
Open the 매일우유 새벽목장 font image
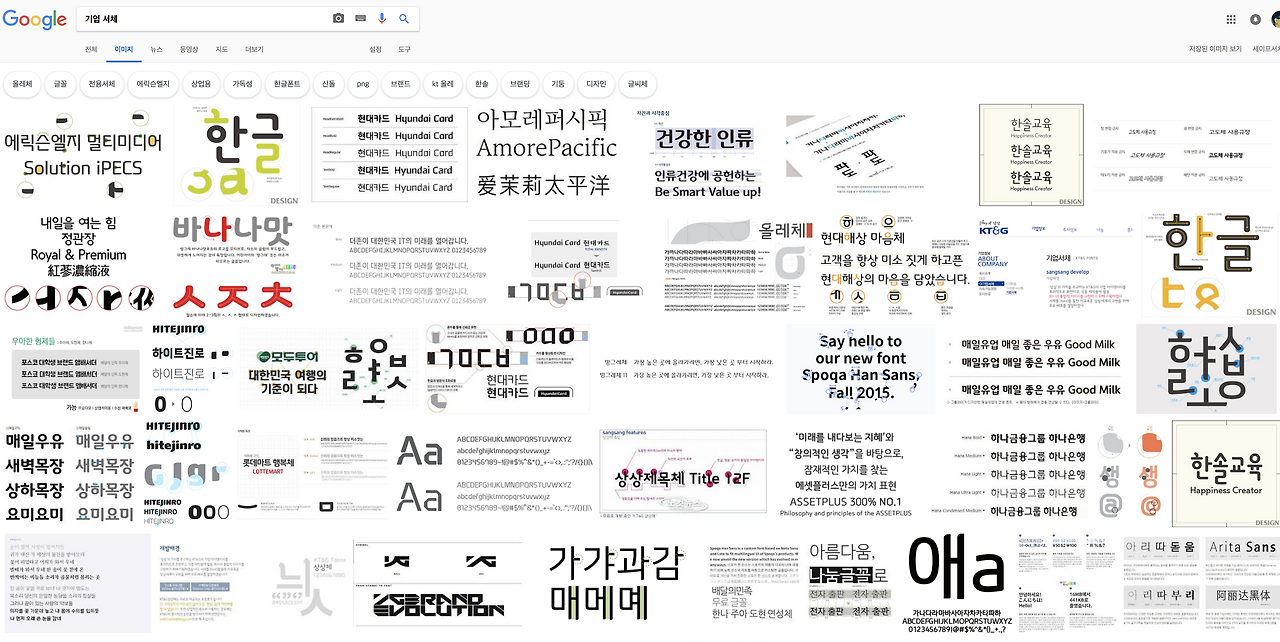(70, 474)
